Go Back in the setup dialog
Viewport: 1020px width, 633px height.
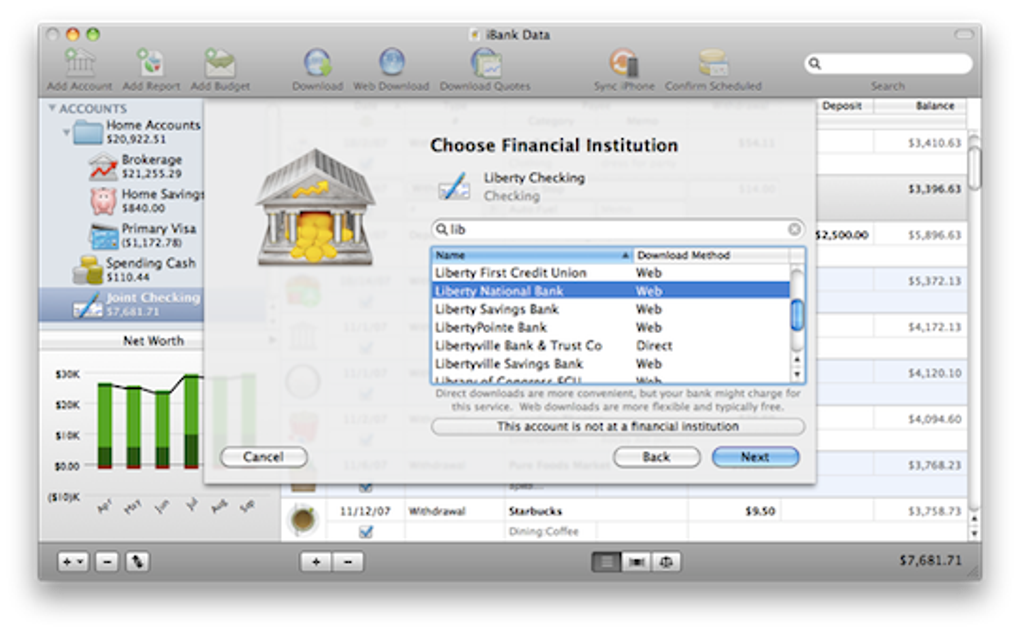pyautogui.click(x=656, y=457)
